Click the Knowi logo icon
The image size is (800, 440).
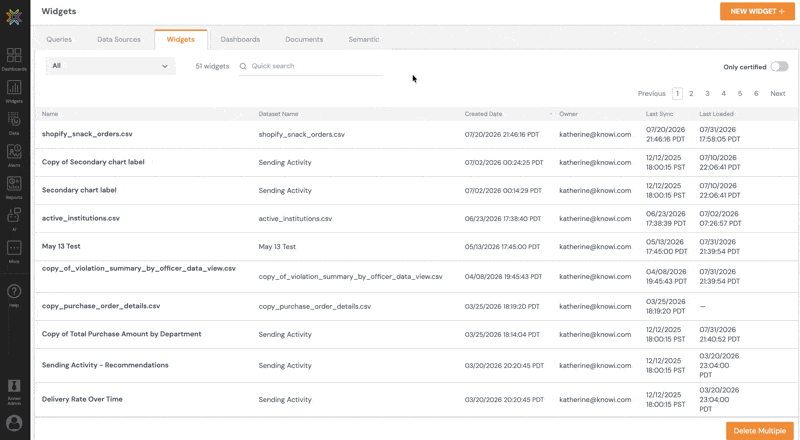[14, 17]
